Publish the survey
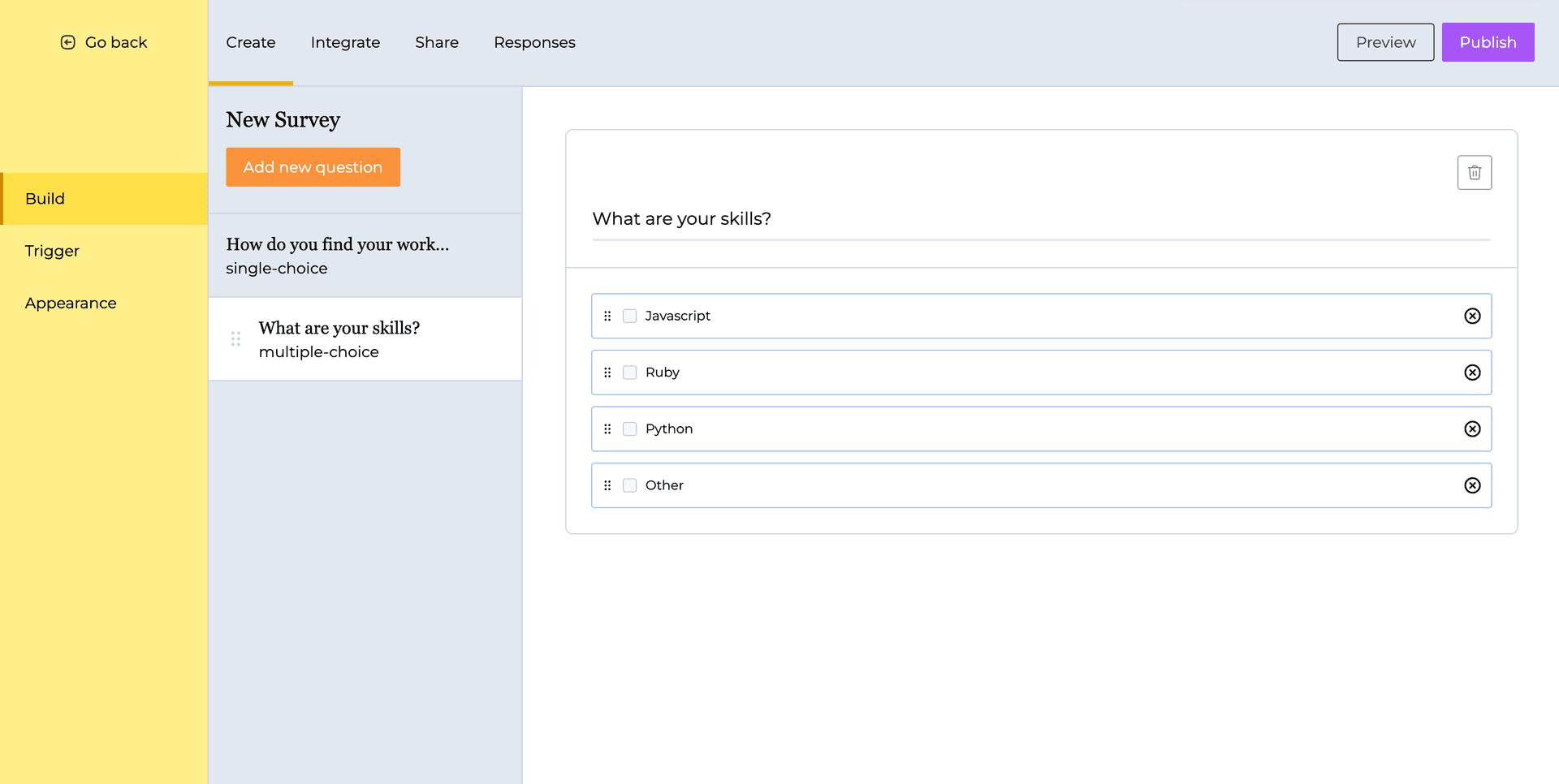Viewport: 1559px width, 784px height. point(1488,42)
